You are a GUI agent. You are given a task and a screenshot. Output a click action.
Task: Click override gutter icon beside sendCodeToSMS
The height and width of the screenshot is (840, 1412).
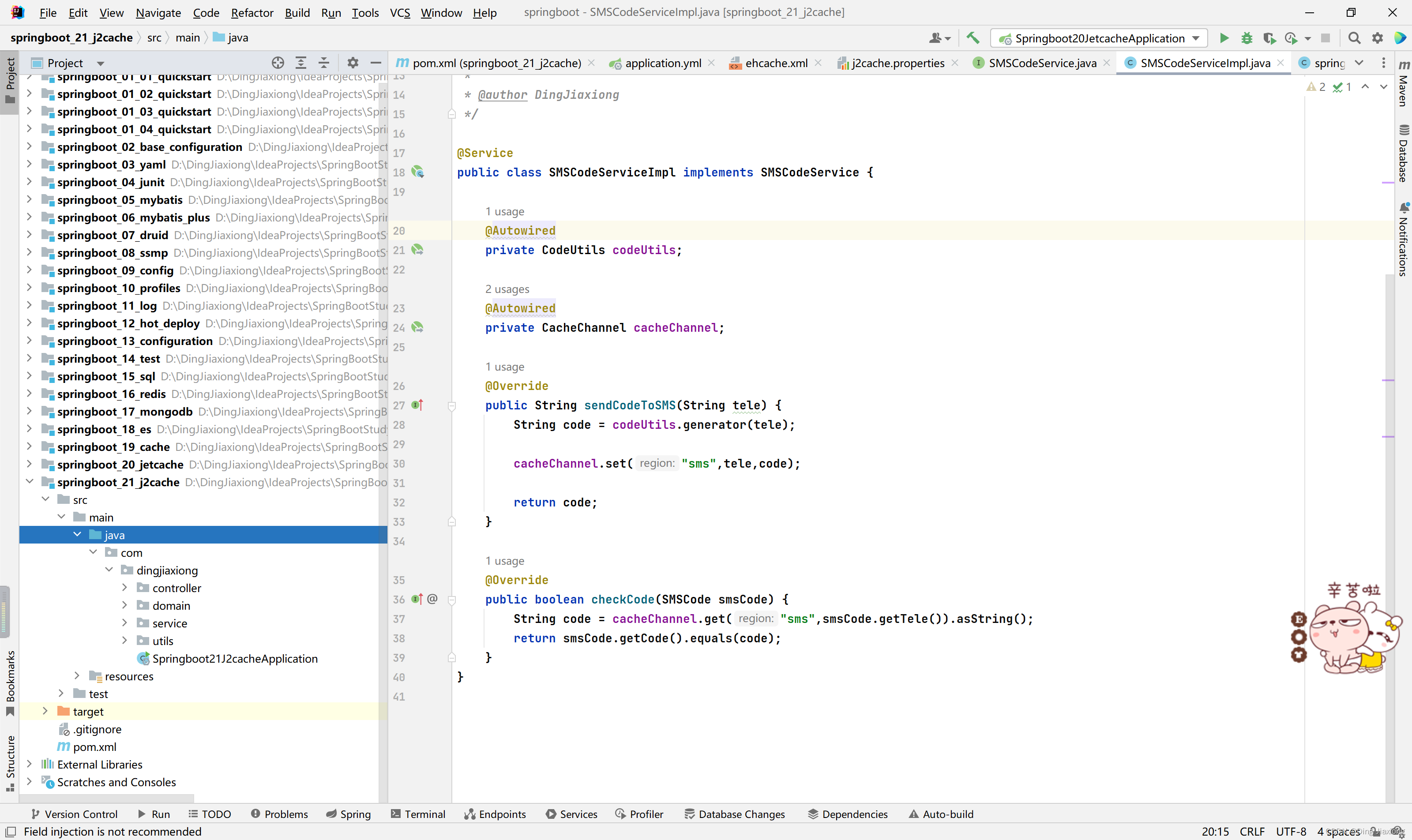[417, 405]
